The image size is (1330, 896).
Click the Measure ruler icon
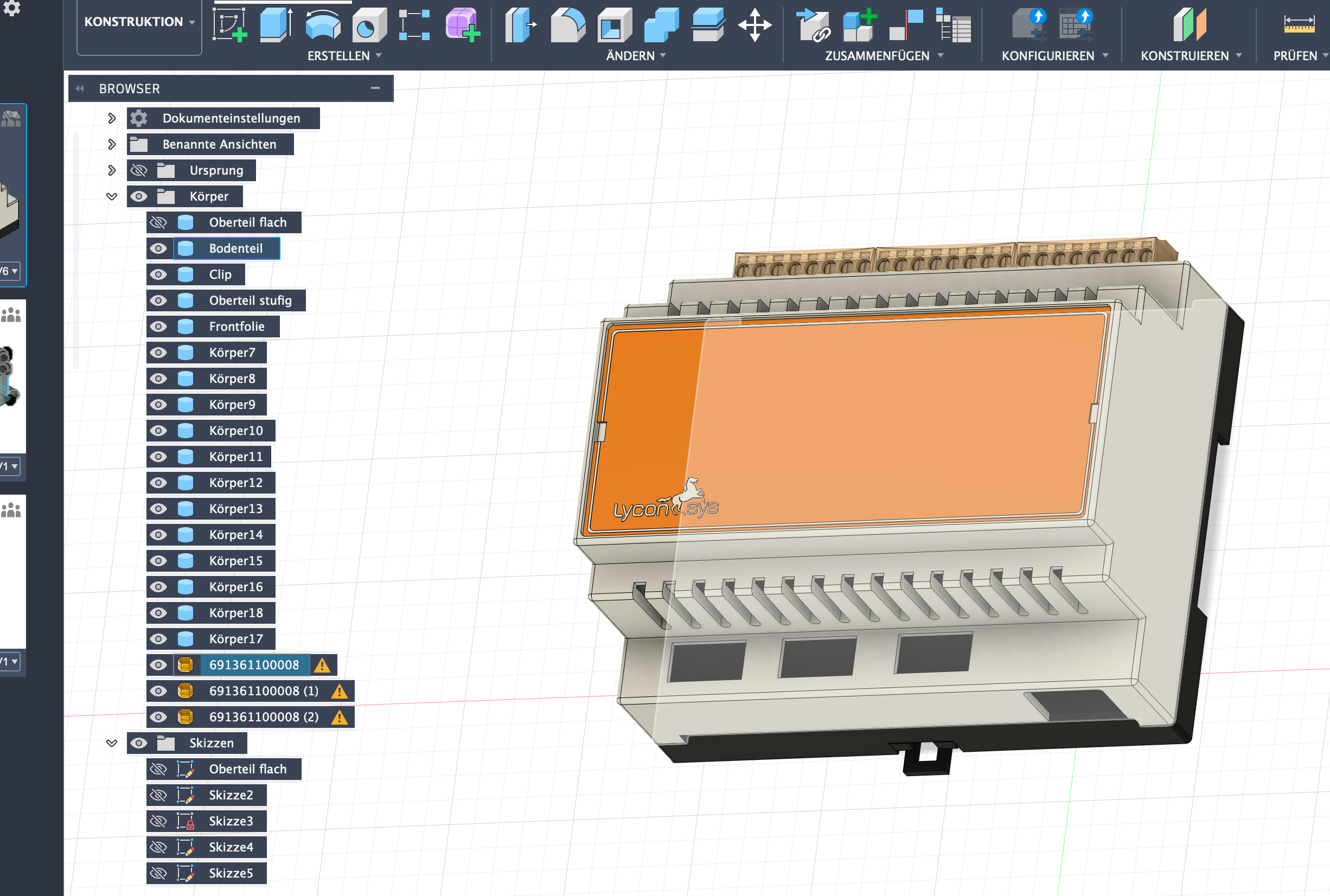point(1299,24)
